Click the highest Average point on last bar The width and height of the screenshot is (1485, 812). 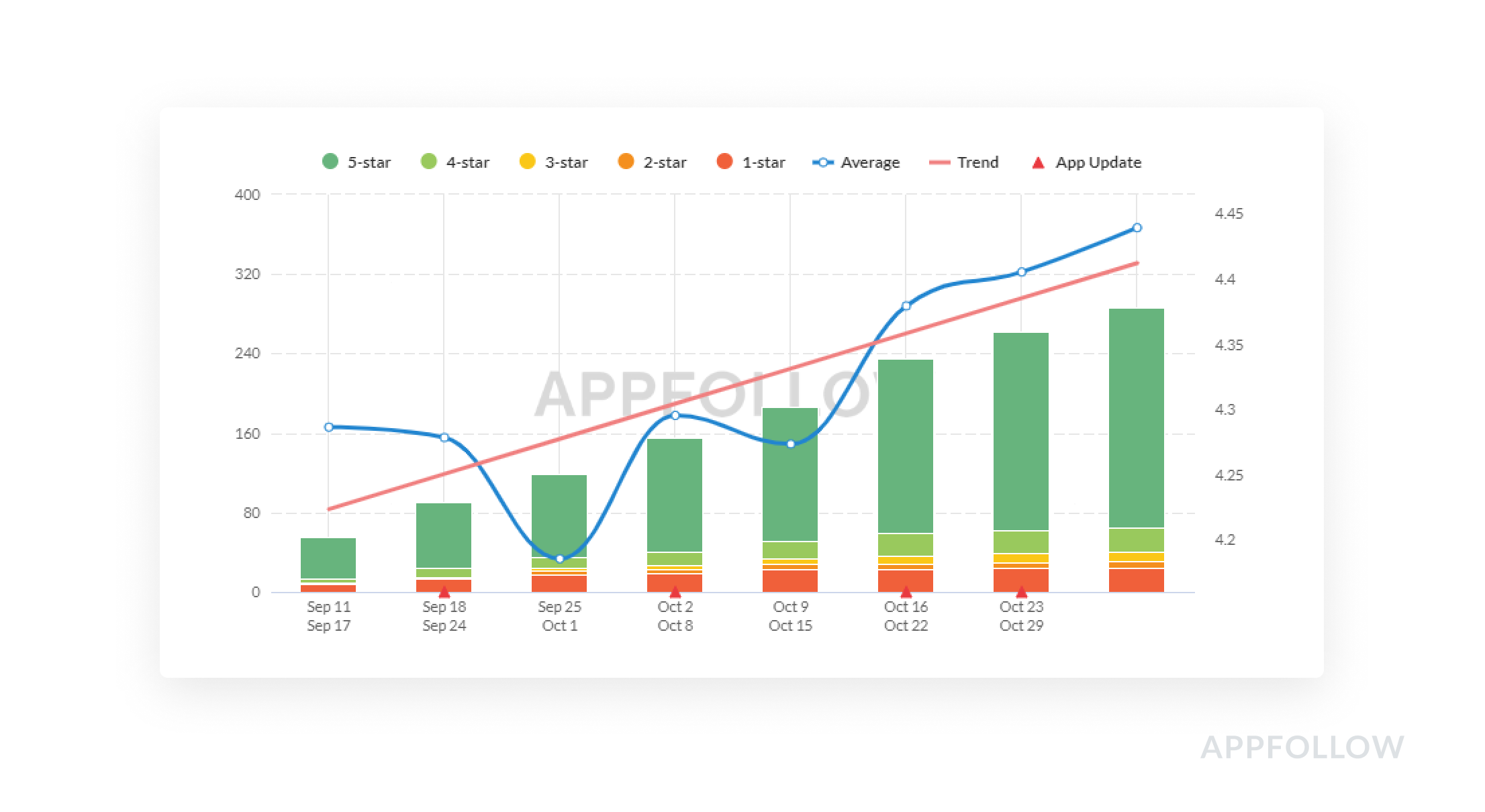[1137, 228]
